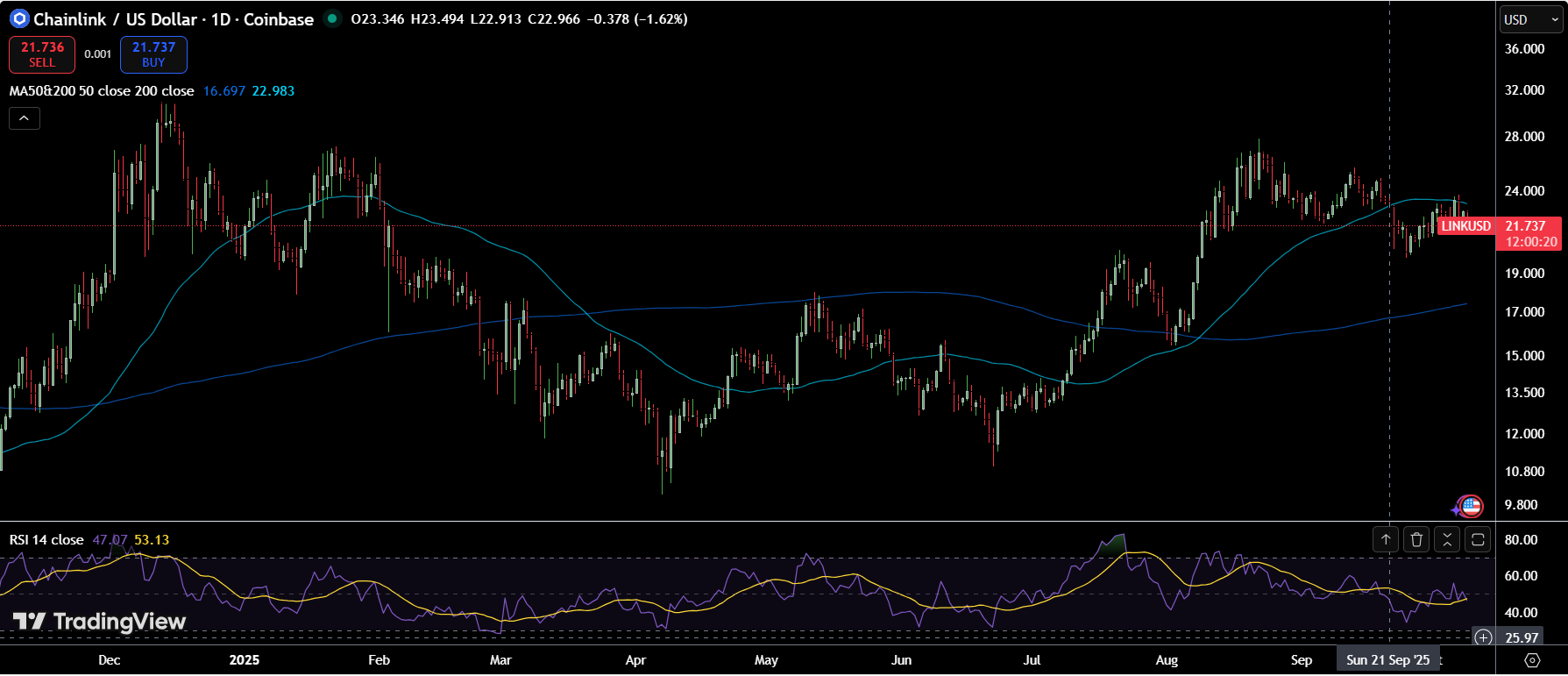Click the Buy button at 21.737
Screen dimensions: 1568x676
[x=153, y=54]
